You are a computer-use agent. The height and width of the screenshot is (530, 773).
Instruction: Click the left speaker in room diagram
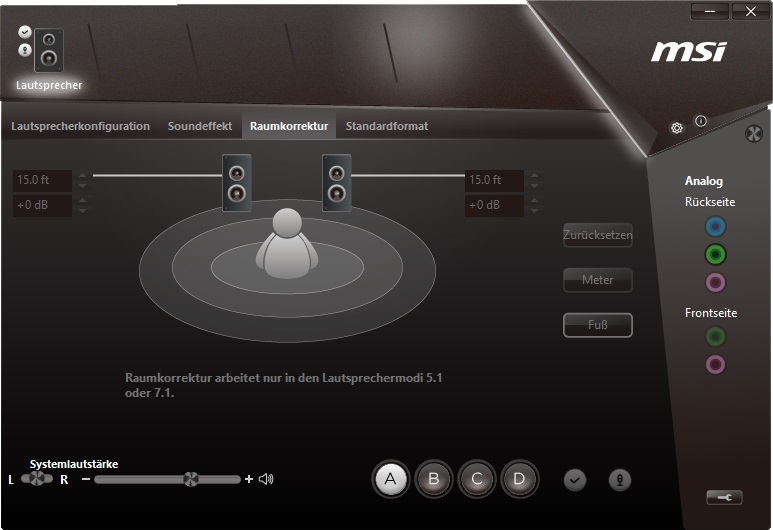pyautogui.click(x=237, y=182)
